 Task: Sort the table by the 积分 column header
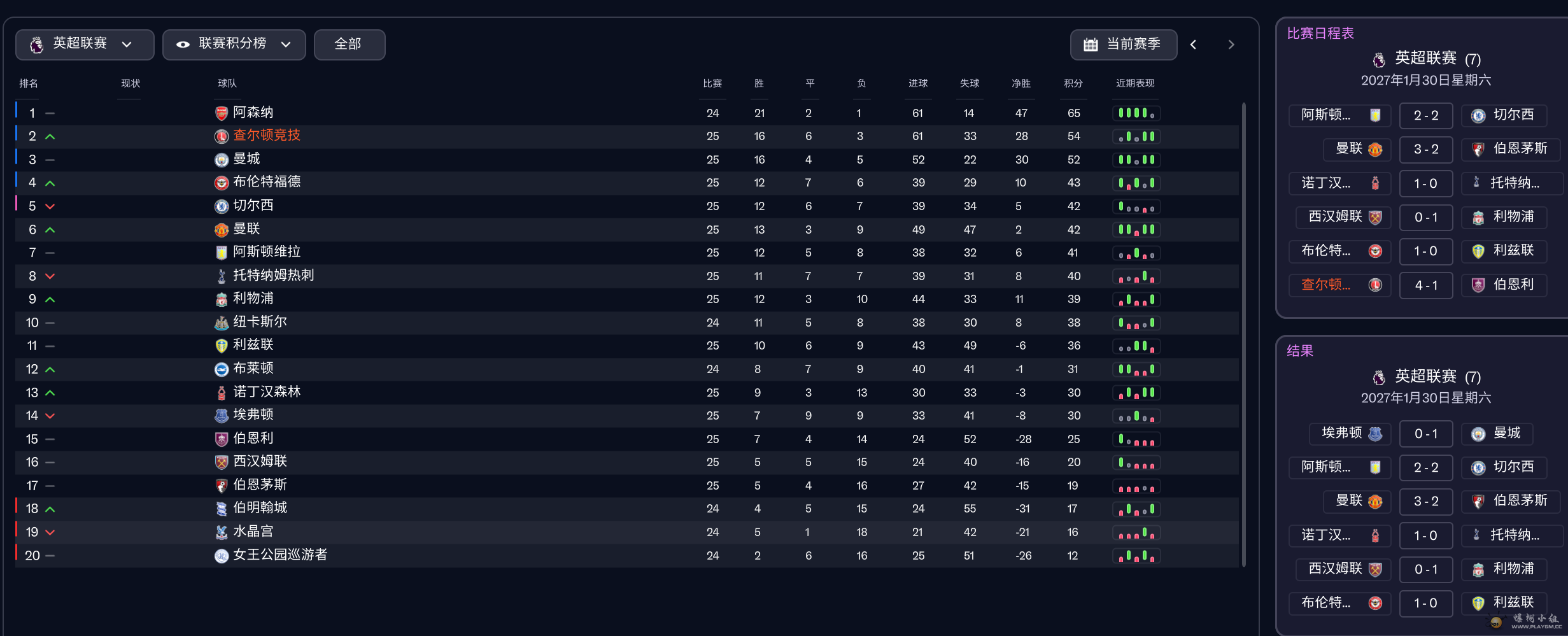[1073, 83]
